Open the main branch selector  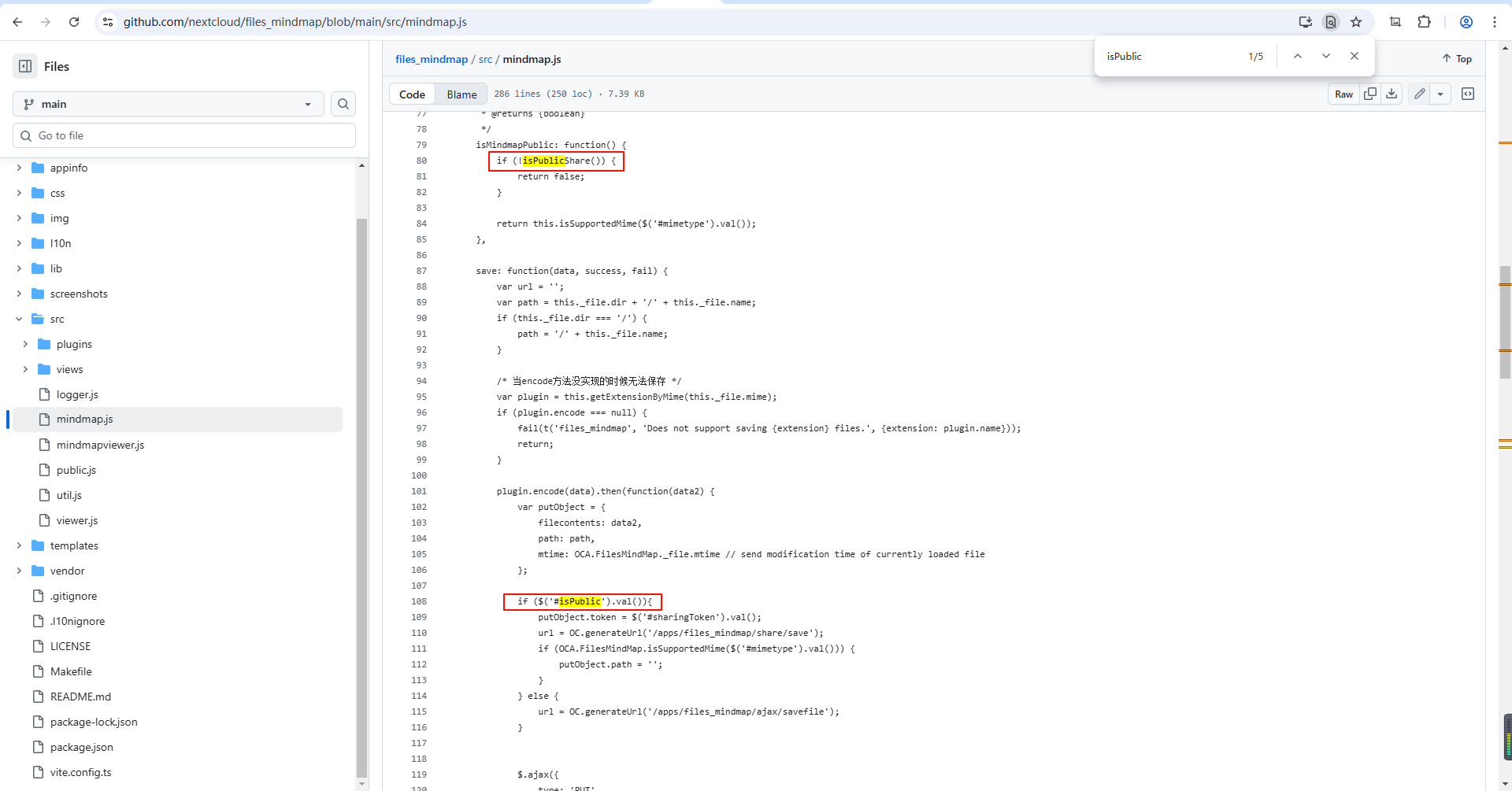(x=169, y=104)
